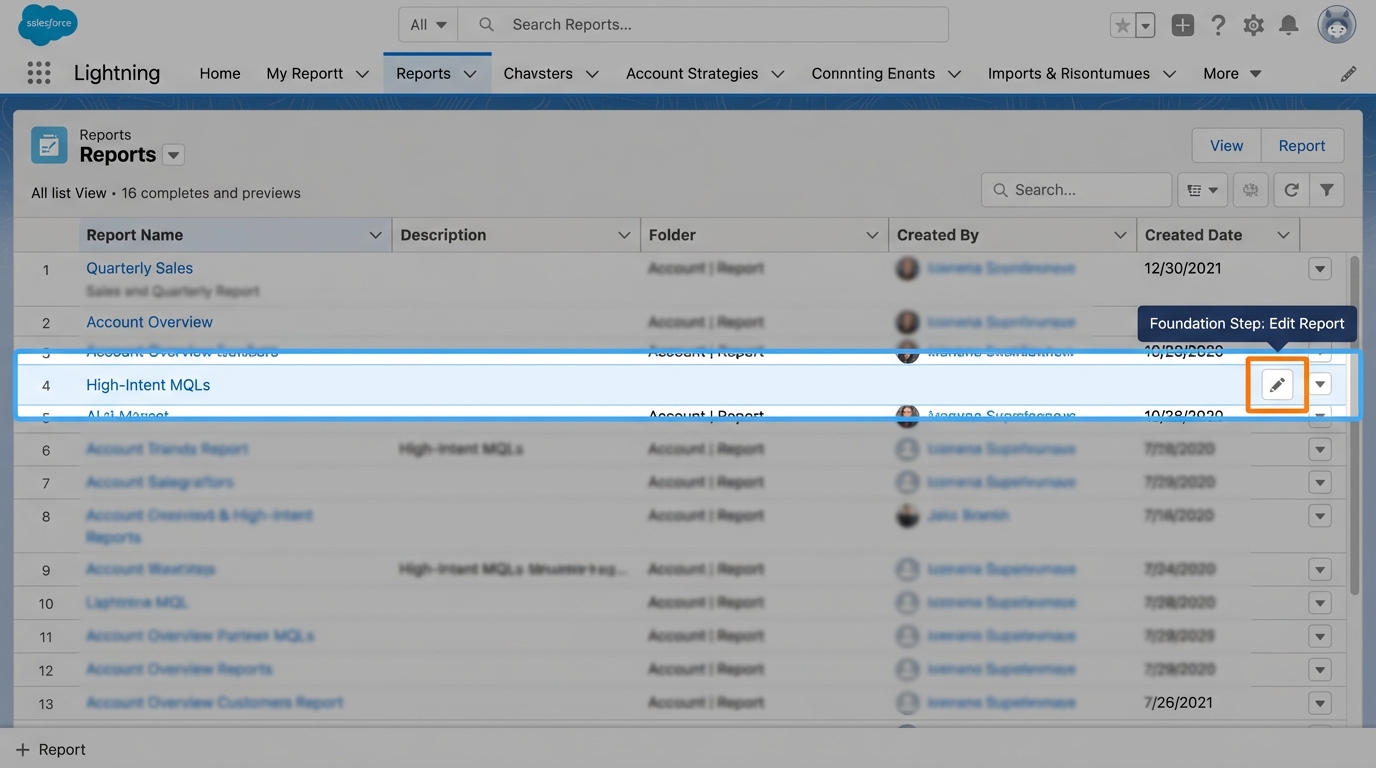Open the Account Overview report link

(148, 321)
